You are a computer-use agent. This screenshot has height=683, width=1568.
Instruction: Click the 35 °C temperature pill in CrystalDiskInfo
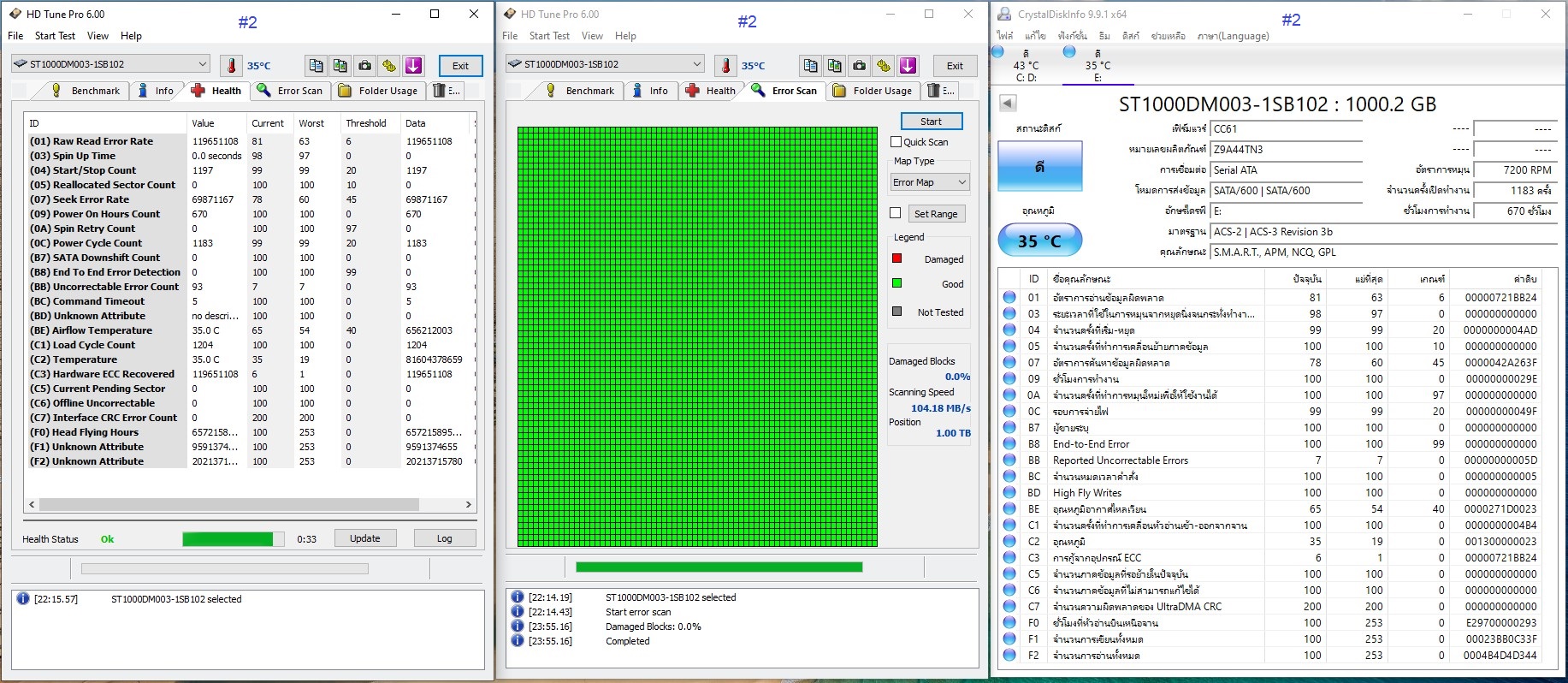click(x=1039, y=241)
